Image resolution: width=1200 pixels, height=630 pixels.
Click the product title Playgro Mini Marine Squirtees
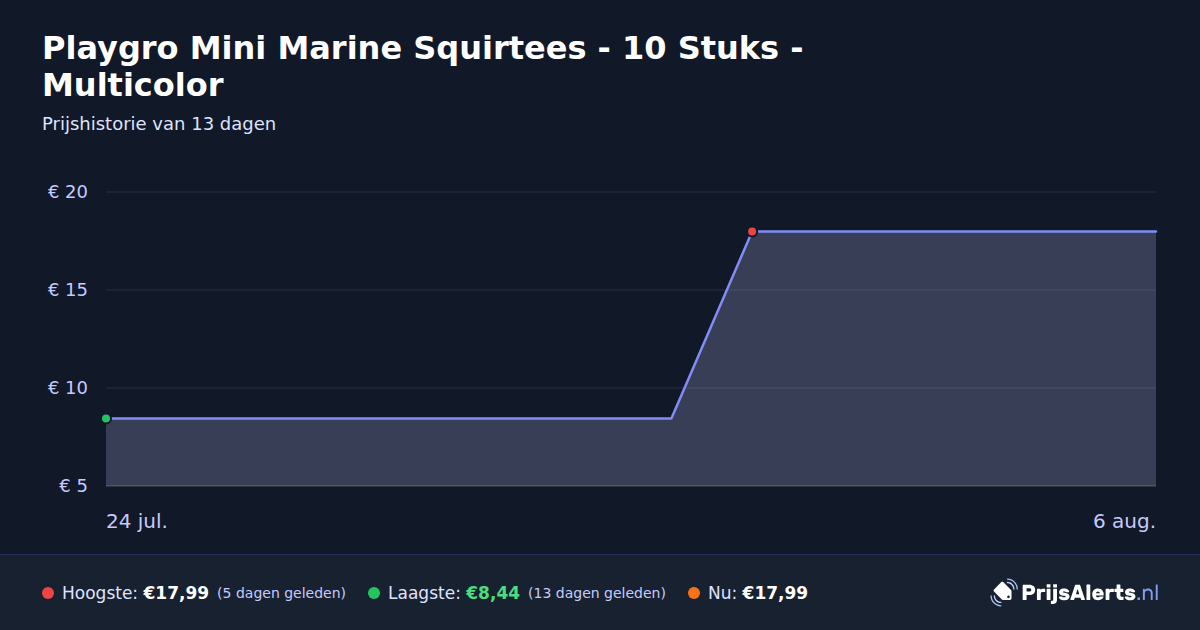click(x=422, y=66)
